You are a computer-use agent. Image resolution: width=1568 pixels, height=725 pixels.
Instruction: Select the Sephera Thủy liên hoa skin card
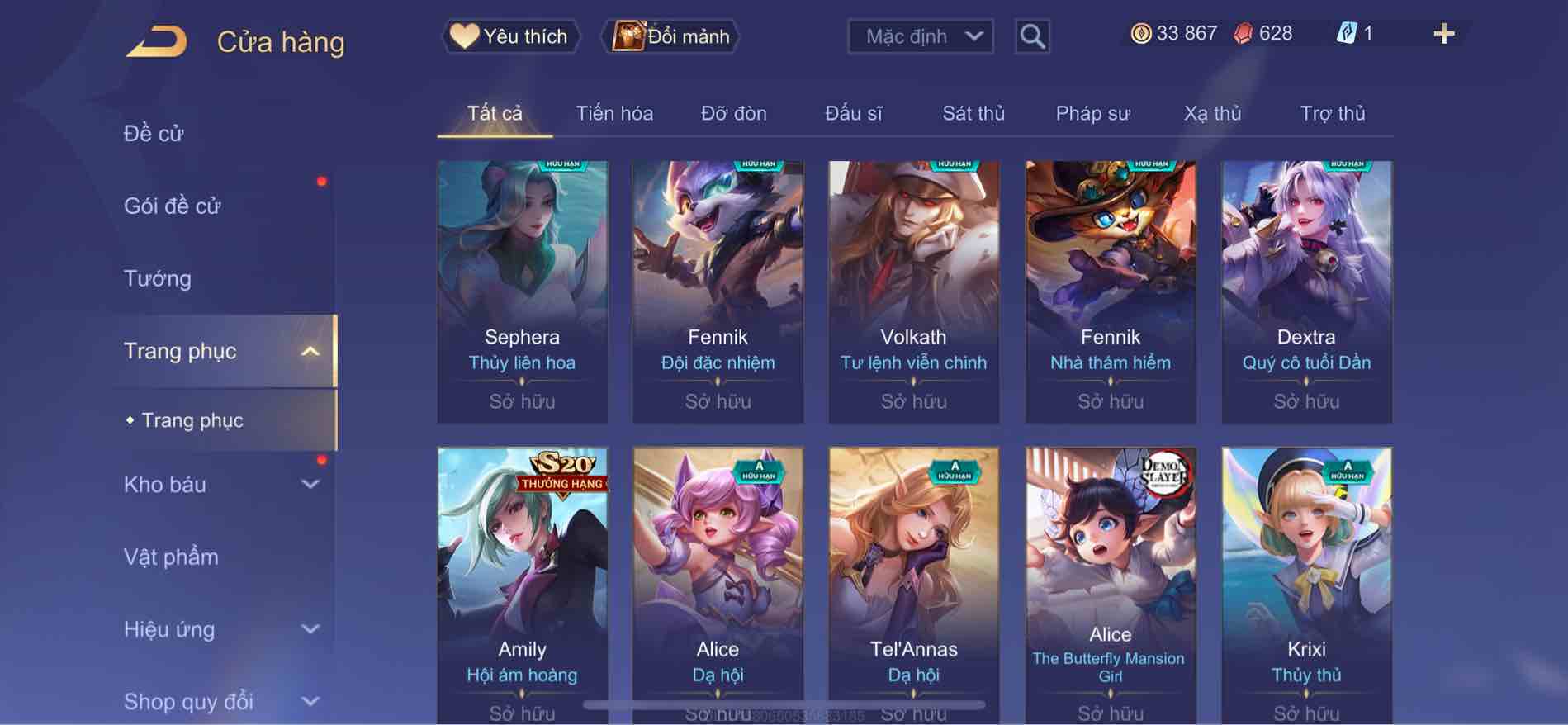[x=522, y=291]
